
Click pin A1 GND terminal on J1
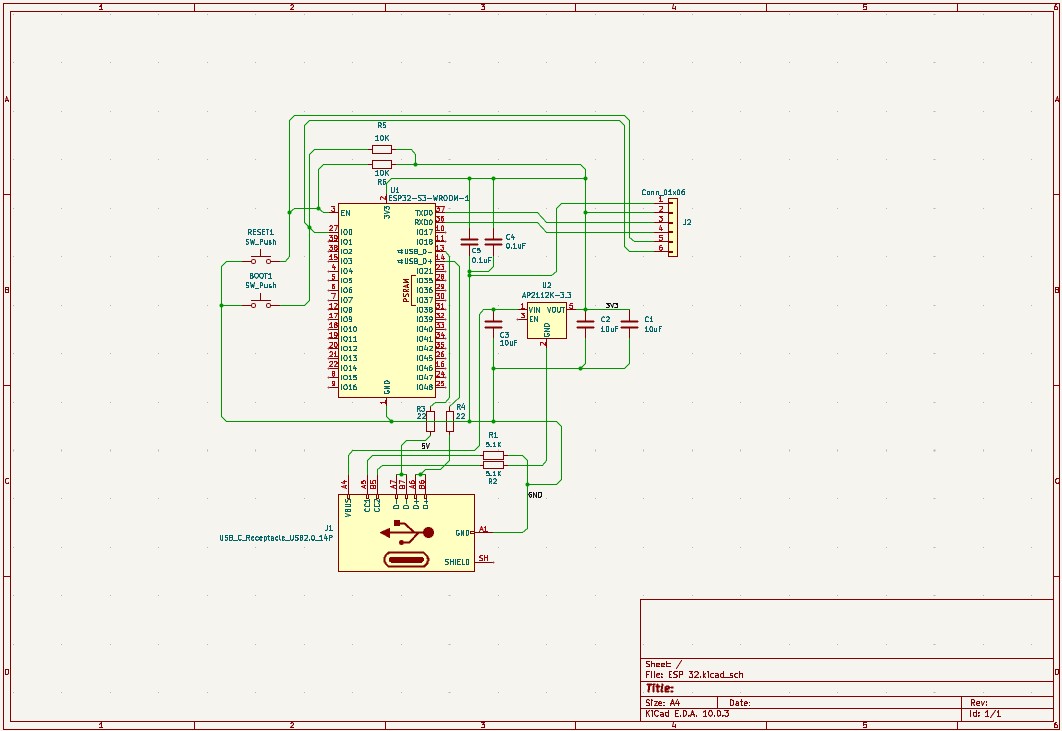pos(482,530)
